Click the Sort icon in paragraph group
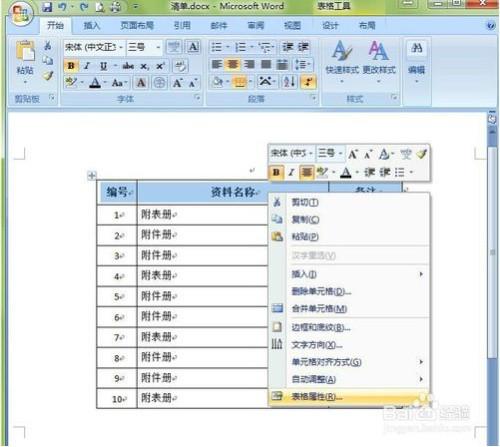 289,82
